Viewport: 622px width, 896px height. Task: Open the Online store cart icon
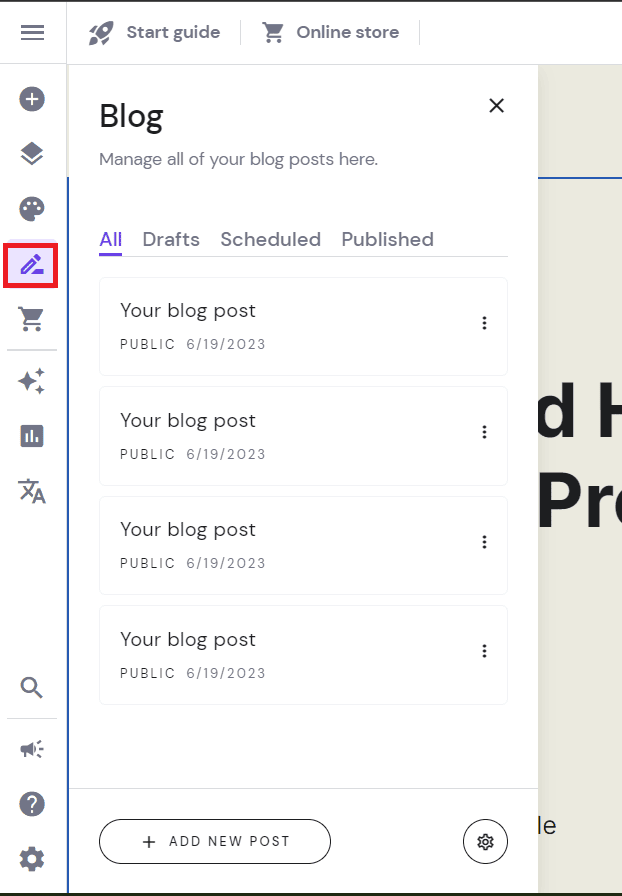31,319
